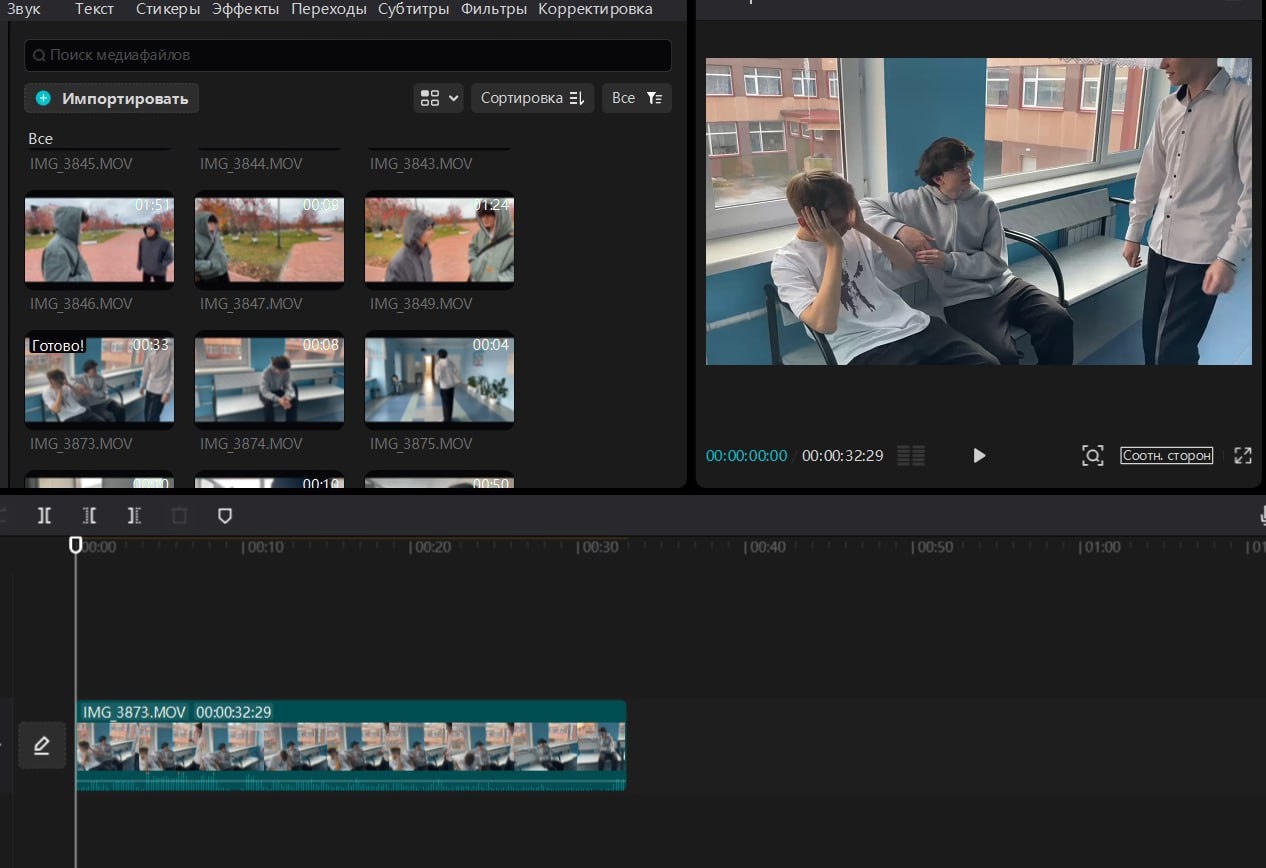1266x868 pixels.
Task: Click the IMG_3847.MOV file name label
Action: [251, 303]
